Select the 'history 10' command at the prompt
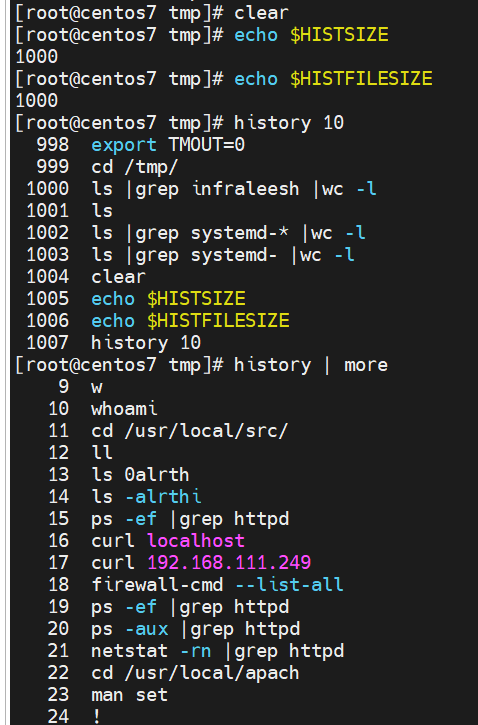The image size is (478, 725). (x=289, y=123)
